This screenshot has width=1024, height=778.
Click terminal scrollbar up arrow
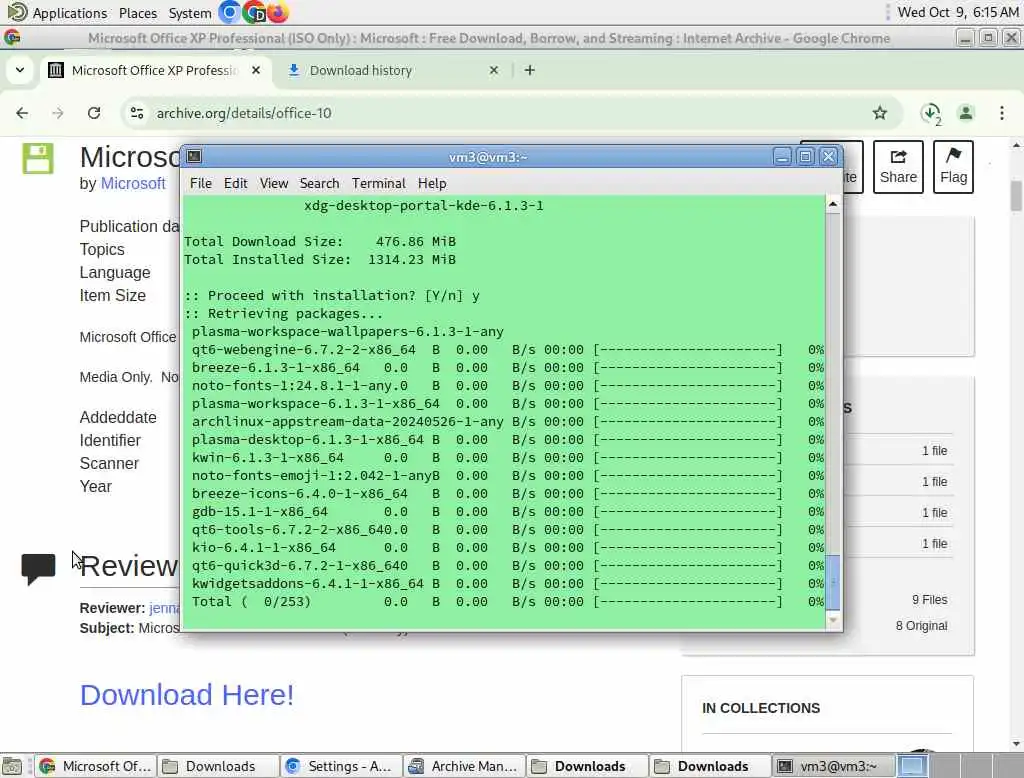(x=833, y=204)
